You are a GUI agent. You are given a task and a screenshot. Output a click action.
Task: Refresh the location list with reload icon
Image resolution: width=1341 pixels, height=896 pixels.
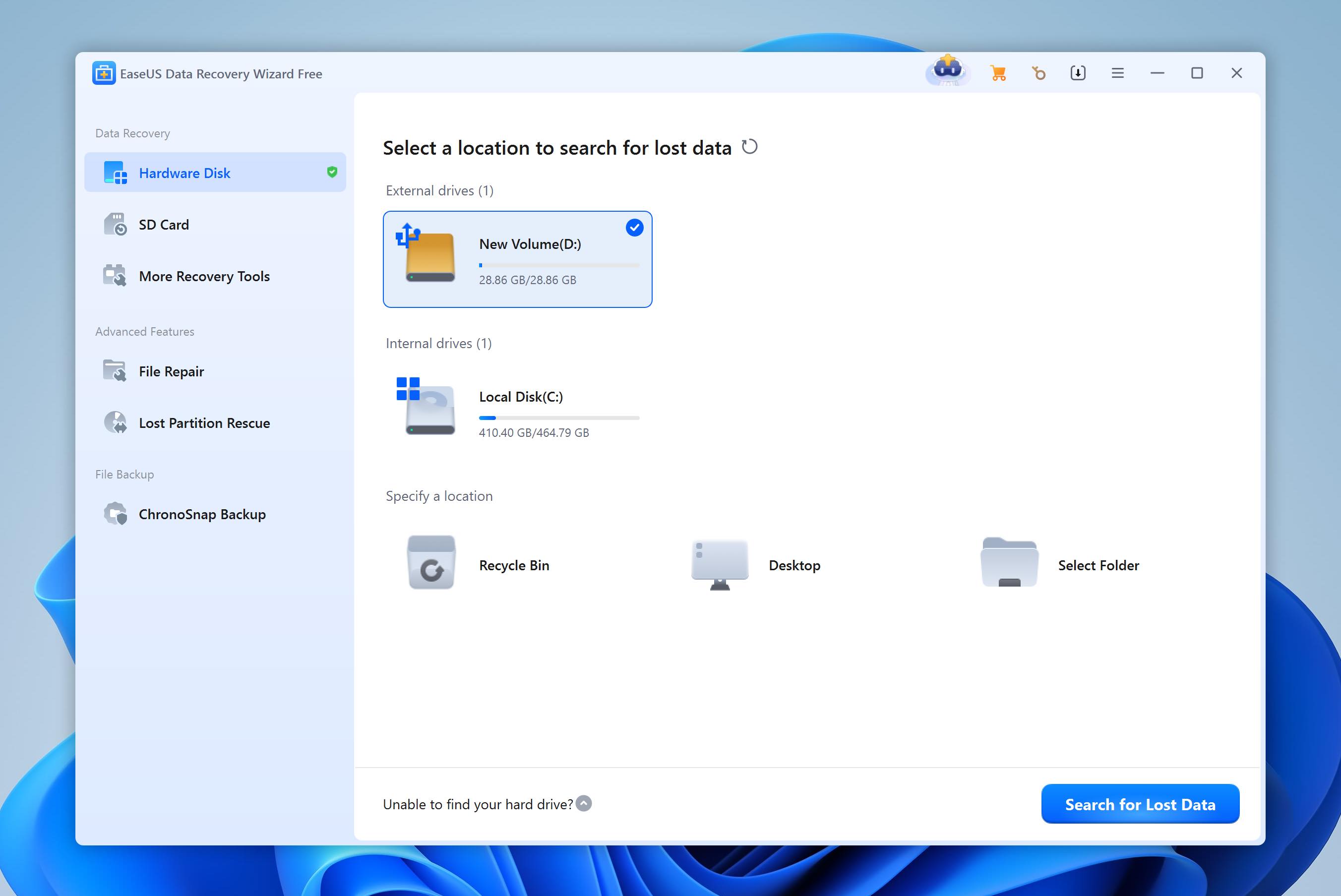coord(749,147)
